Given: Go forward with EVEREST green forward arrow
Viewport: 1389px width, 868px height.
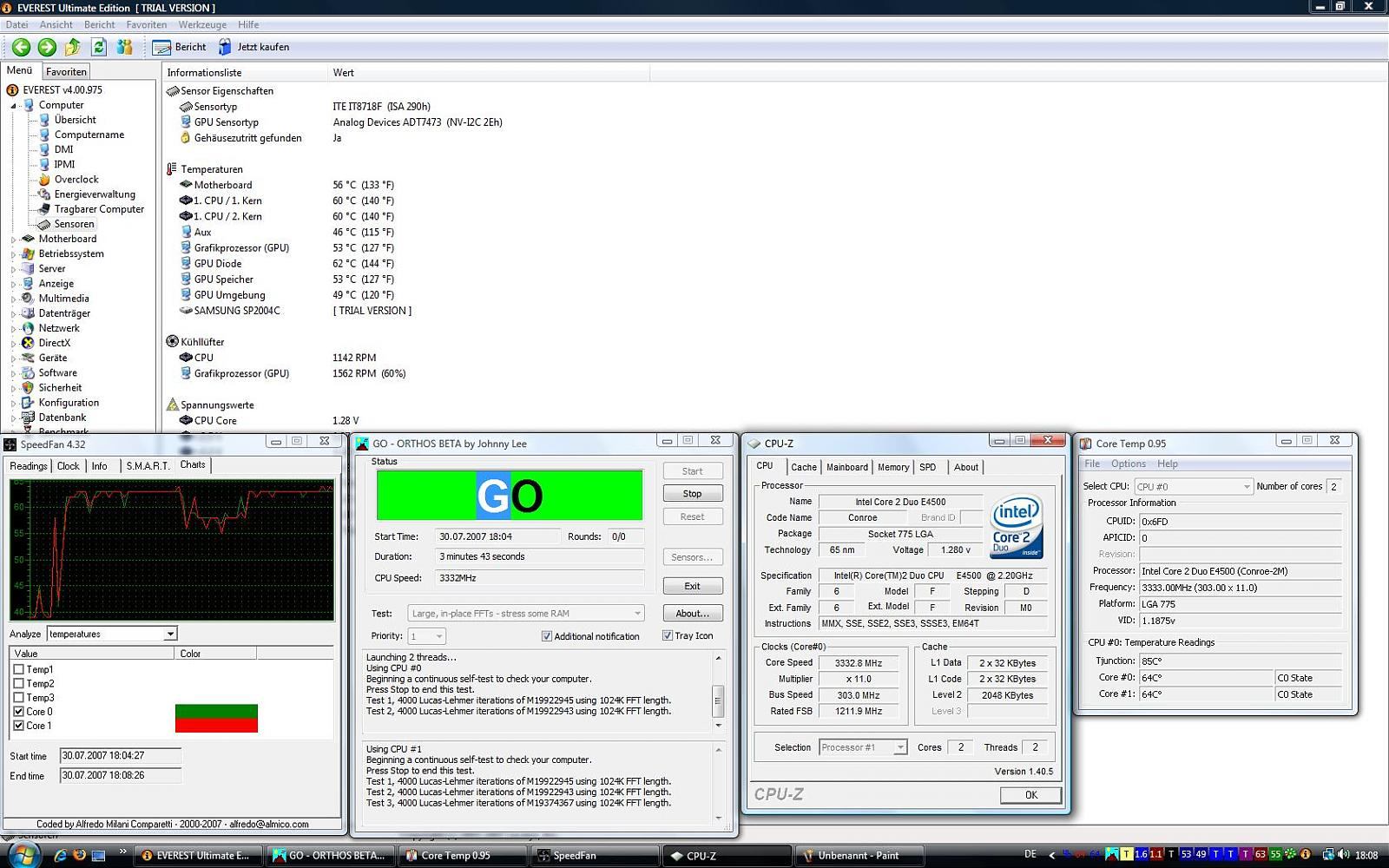Looking at the screenshot, I should click(47, 47).
